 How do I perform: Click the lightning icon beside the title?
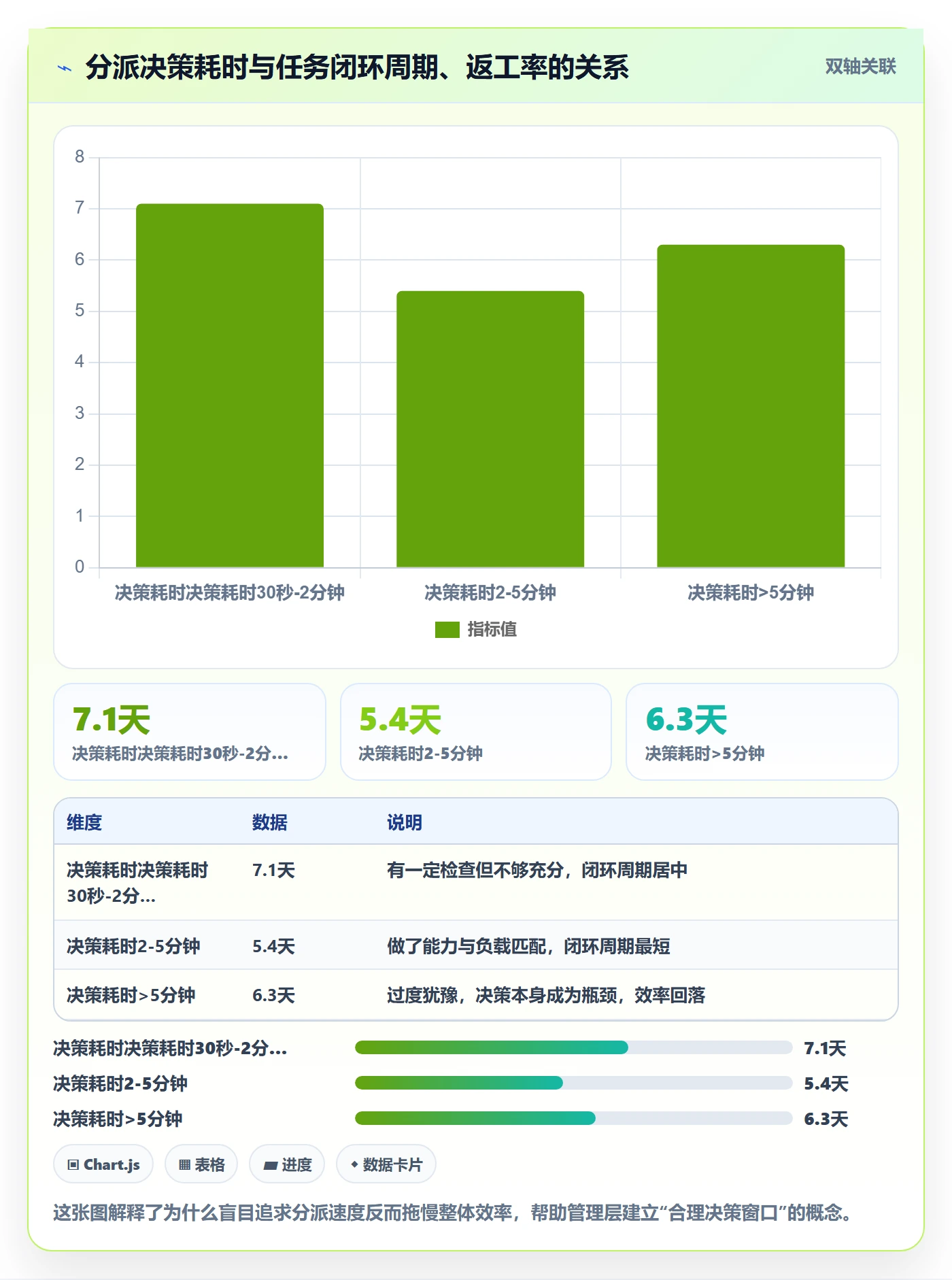[x=65, y=68]
